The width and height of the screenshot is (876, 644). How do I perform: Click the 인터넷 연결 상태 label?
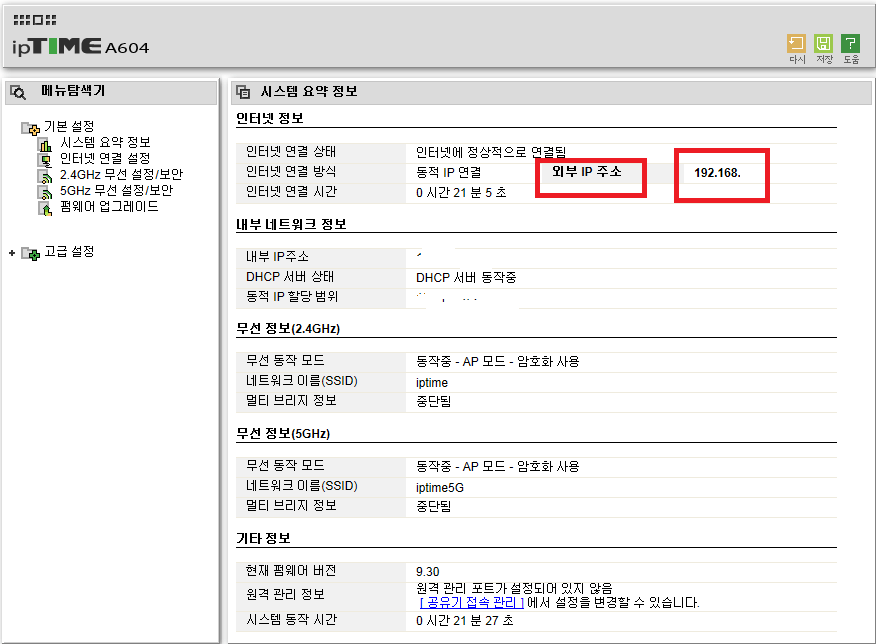tap(291, 151)
